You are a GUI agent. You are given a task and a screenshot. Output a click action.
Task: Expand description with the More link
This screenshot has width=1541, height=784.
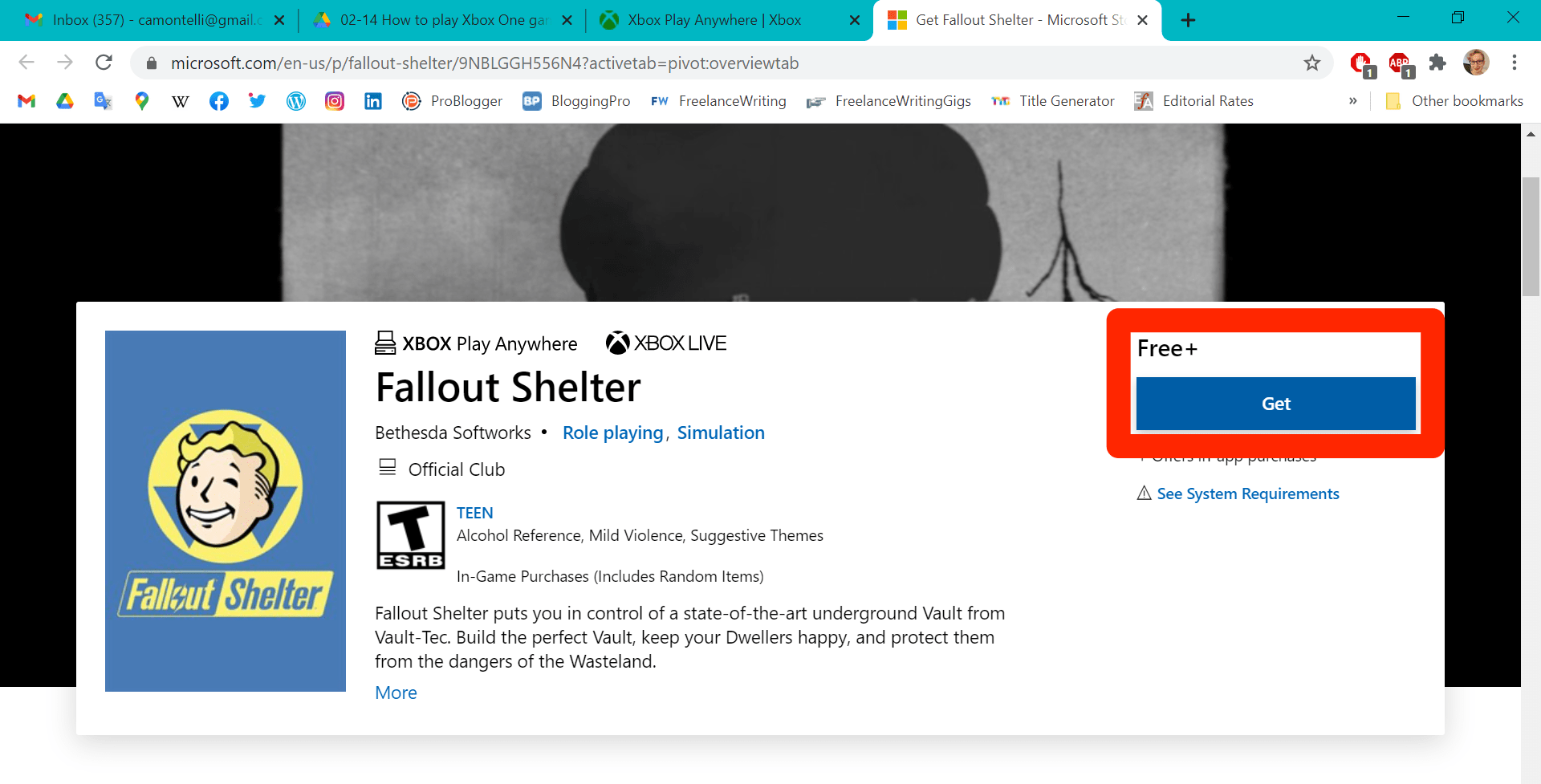pyautogui.click(x=396, y=693)
